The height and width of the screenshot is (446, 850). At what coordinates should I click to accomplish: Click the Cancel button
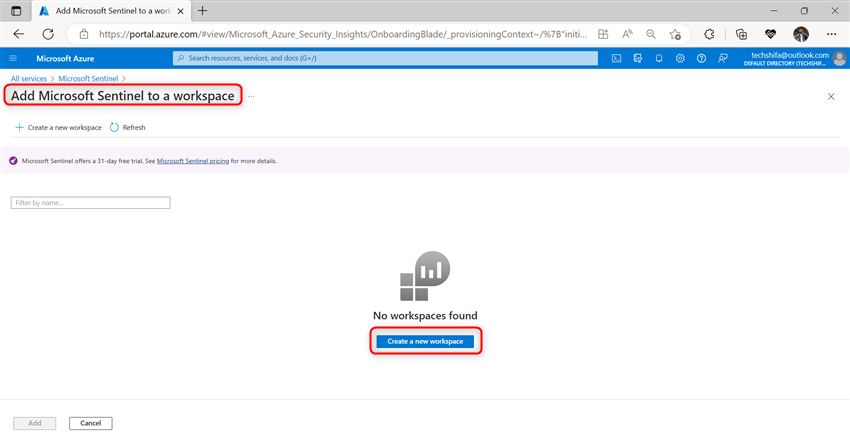pyautogui.click(x=91, y=423)
